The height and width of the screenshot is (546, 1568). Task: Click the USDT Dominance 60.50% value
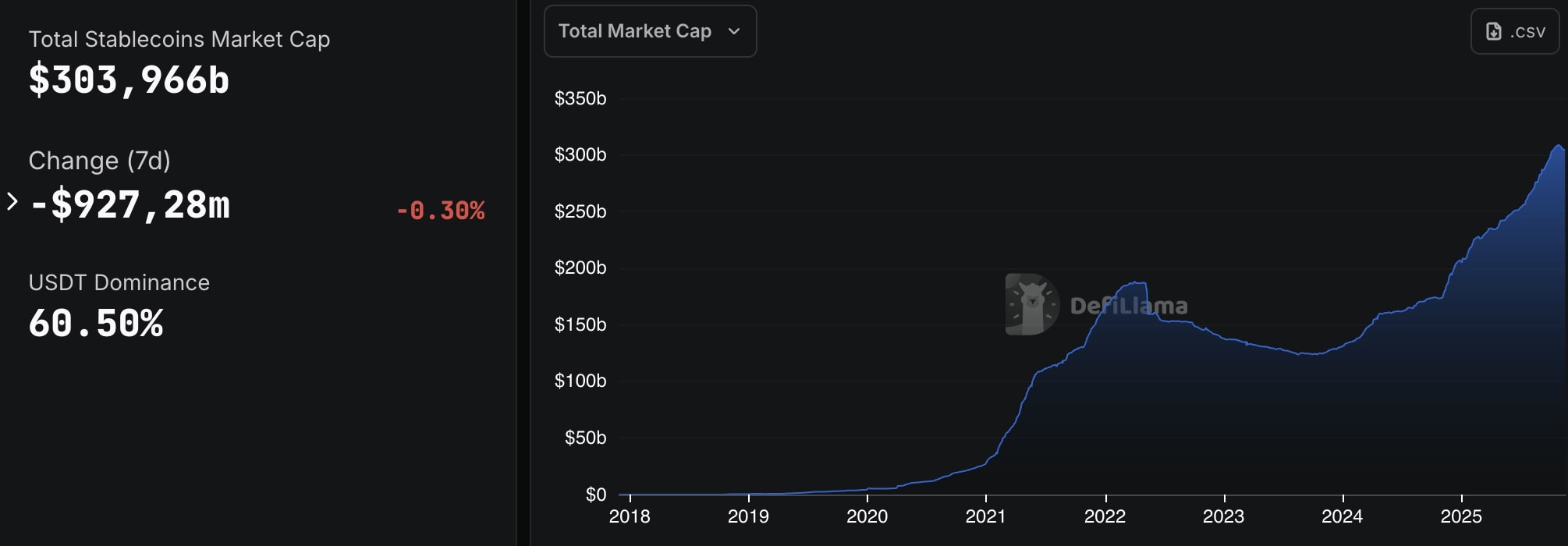point(96,324)
